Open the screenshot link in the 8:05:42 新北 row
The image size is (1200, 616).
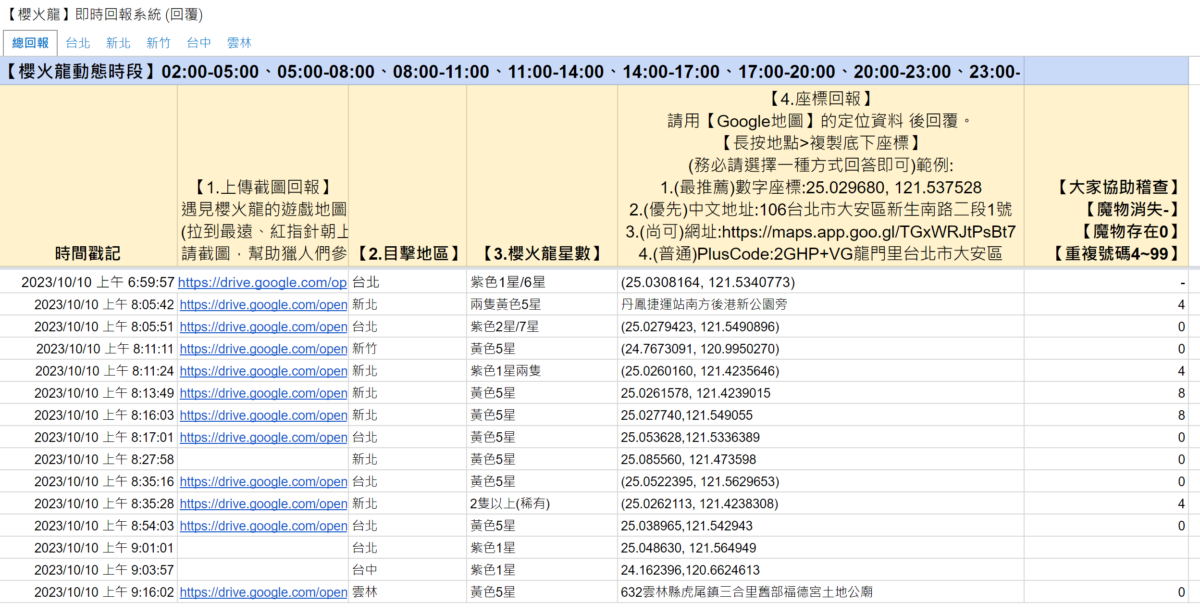(x=263, y=304)
